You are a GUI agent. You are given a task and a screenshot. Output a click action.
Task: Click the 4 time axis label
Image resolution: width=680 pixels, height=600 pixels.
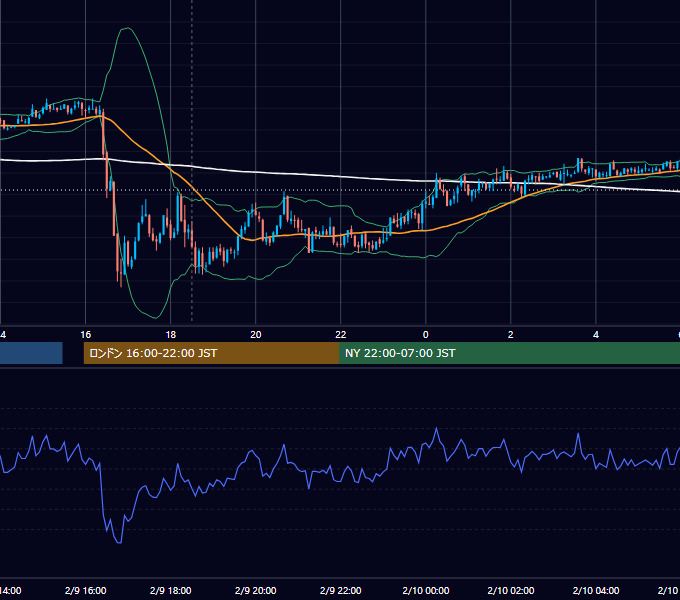pyautogui.click(x=595, y=335)
